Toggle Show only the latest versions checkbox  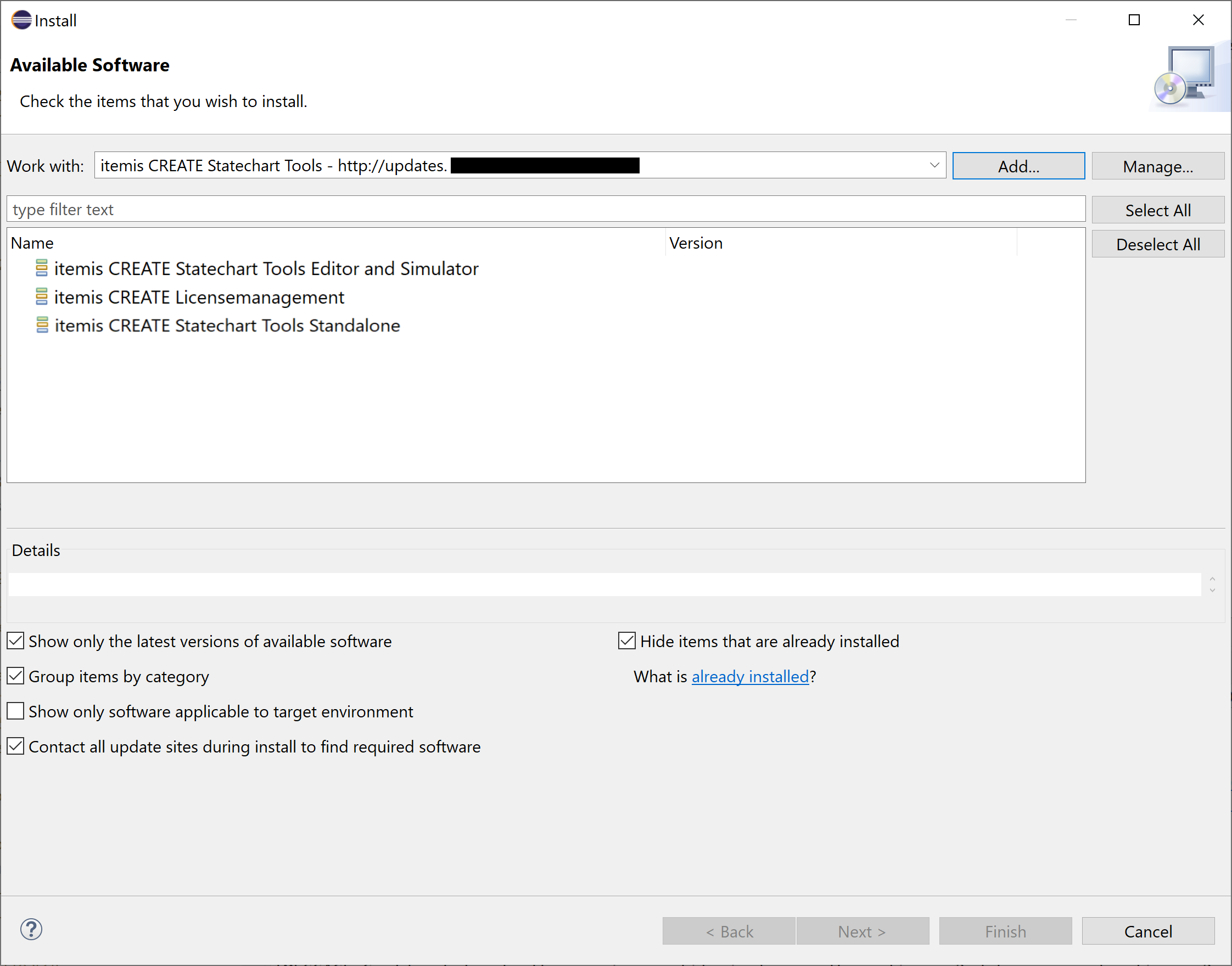coord(16,641)
